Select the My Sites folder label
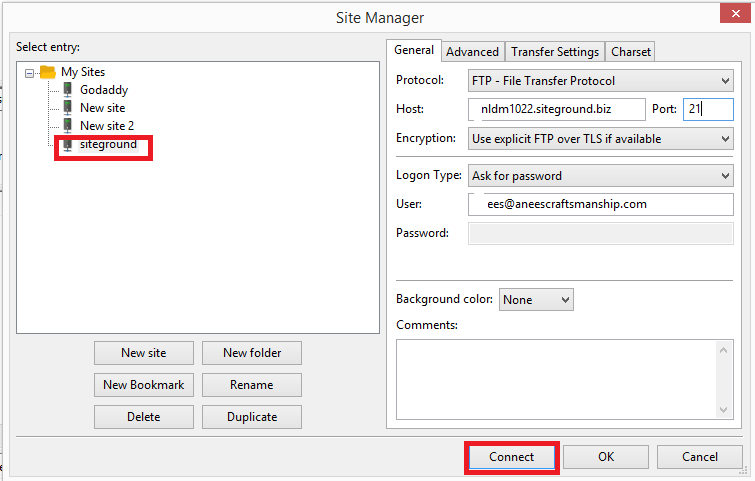755x481 pixels. pos(83,72)
